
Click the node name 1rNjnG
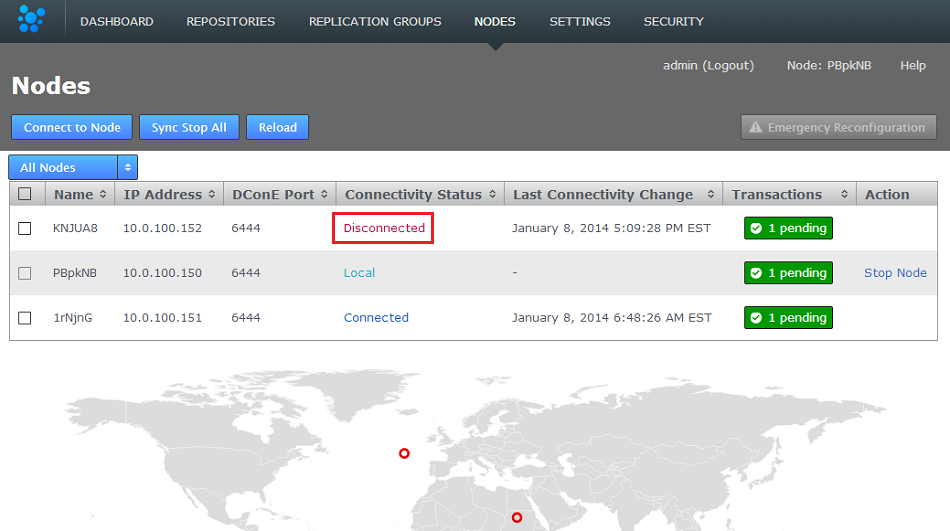tap(73, 318)
